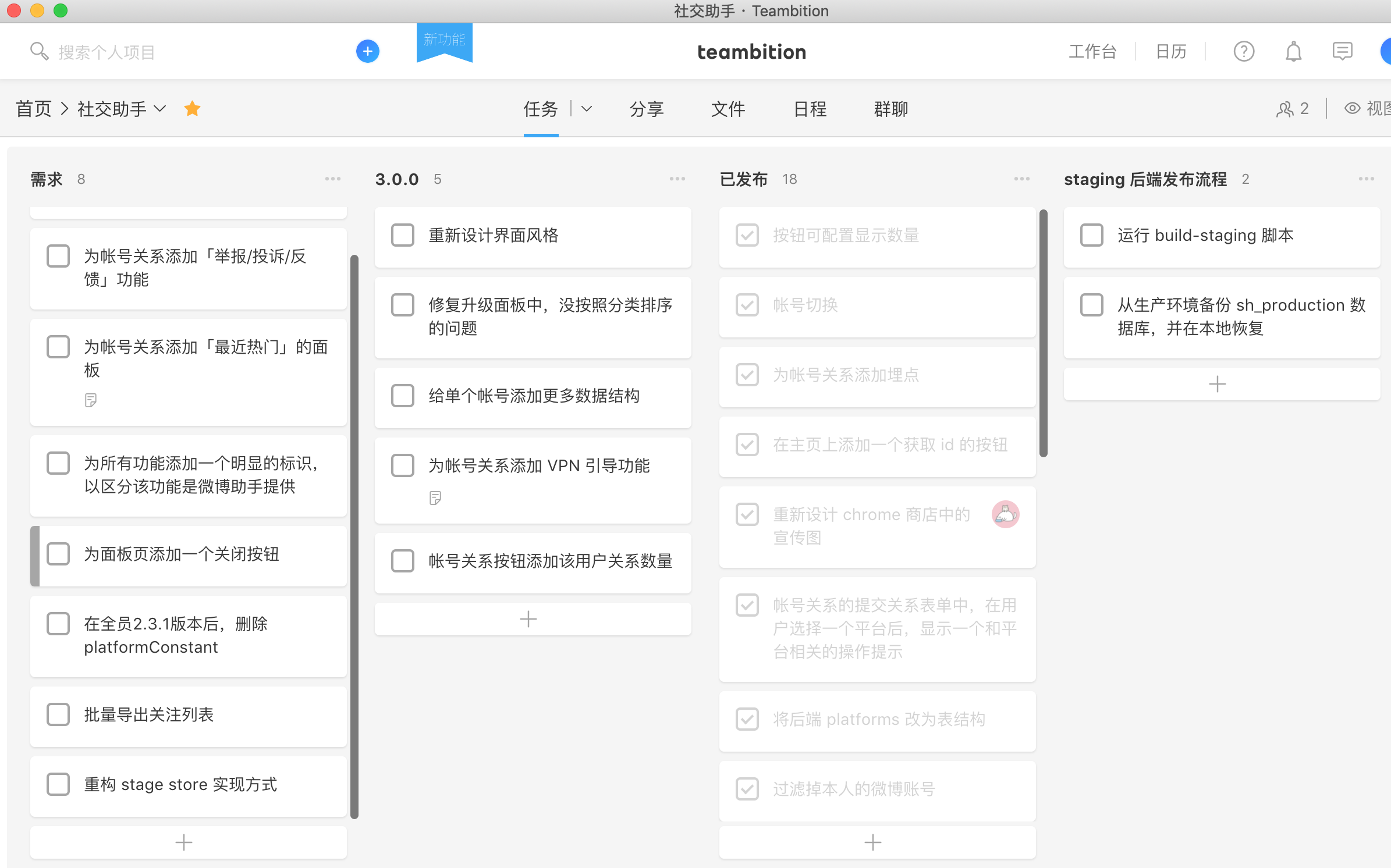Check the 运行 build-staging 脚本 task

pyautogui.click(x=1092, y=236)
